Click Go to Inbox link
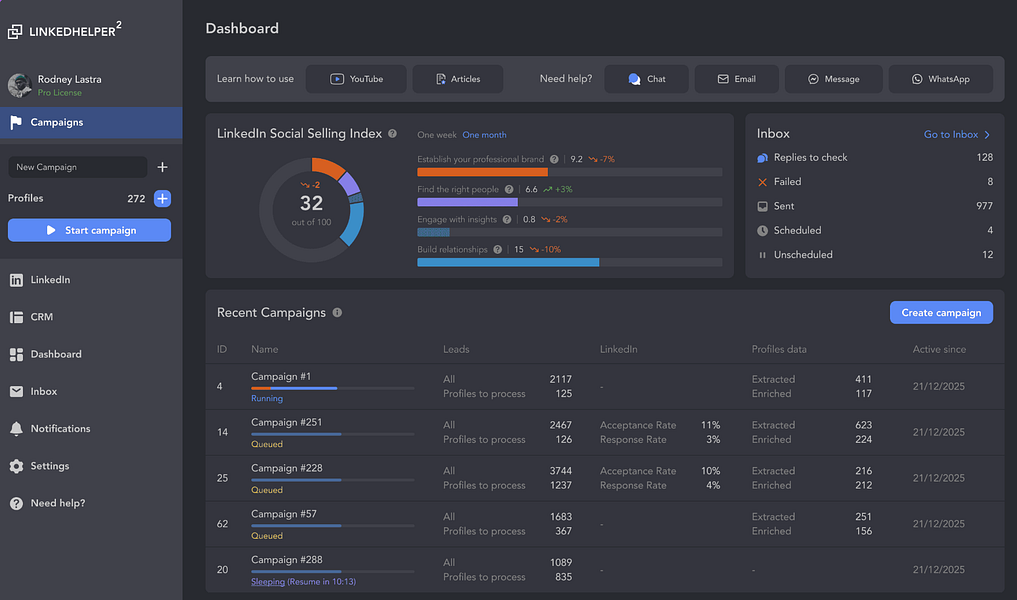 pyautogui.click(x=951, y=134)
